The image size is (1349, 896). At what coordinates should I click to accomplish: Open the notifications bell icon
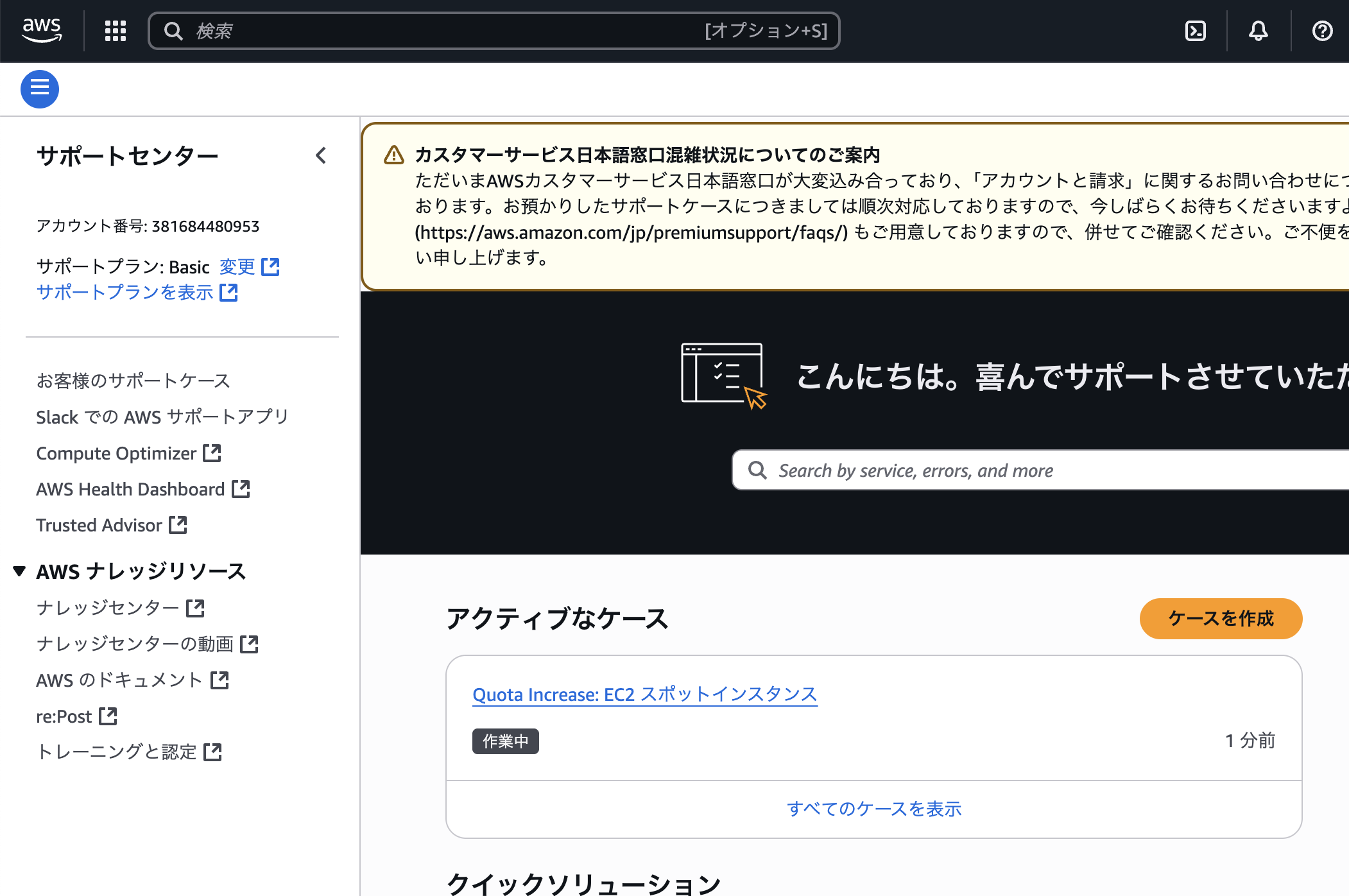(x=1258, y=30)
